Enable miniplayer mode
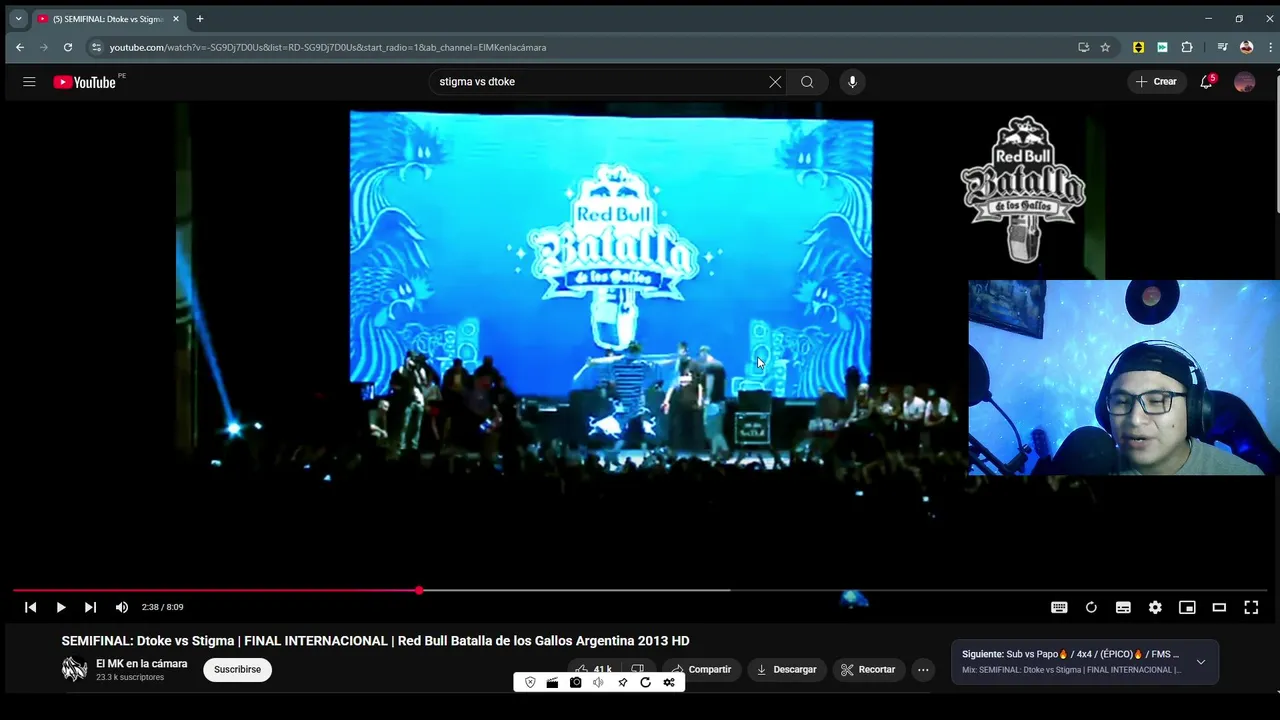The image size is (1280, 720). pyautogui.click(x=1187, y=607)
